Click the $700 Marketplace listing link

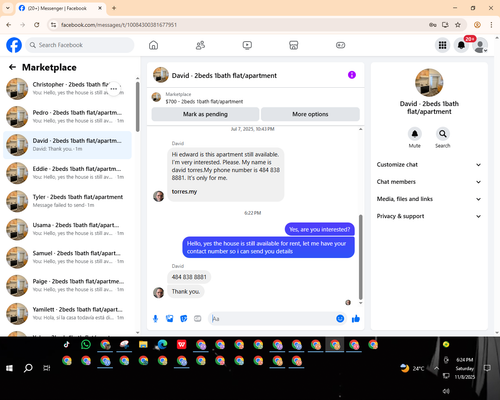[204, 101]
